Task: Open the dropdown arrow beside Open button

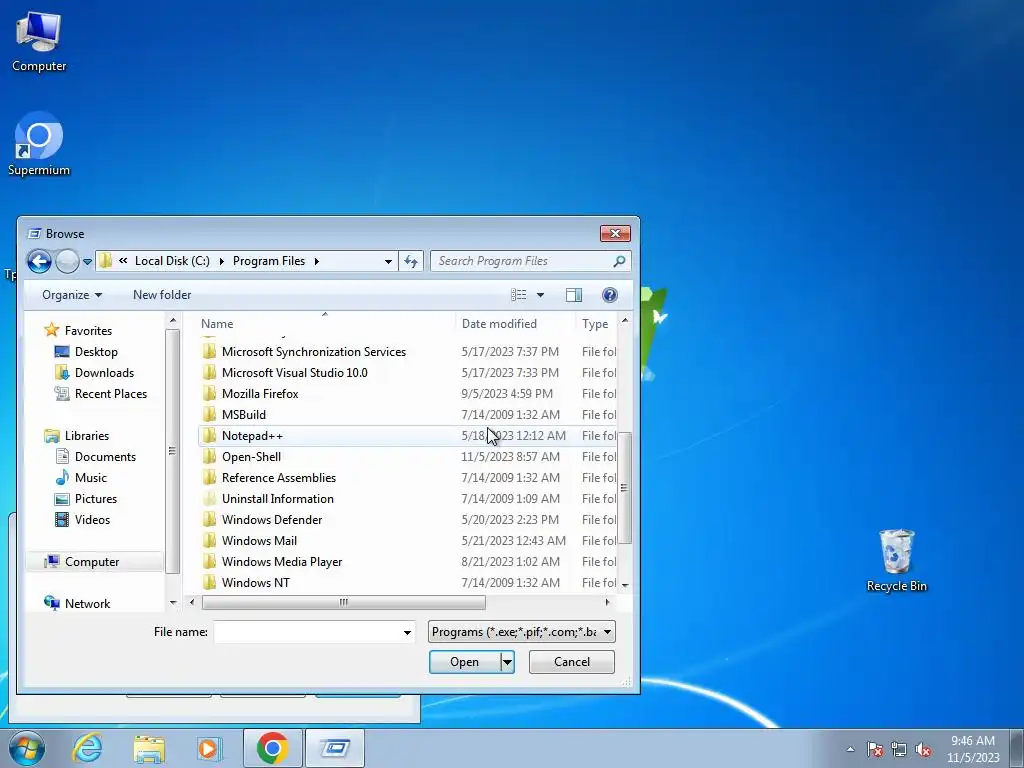Action: 507,662
